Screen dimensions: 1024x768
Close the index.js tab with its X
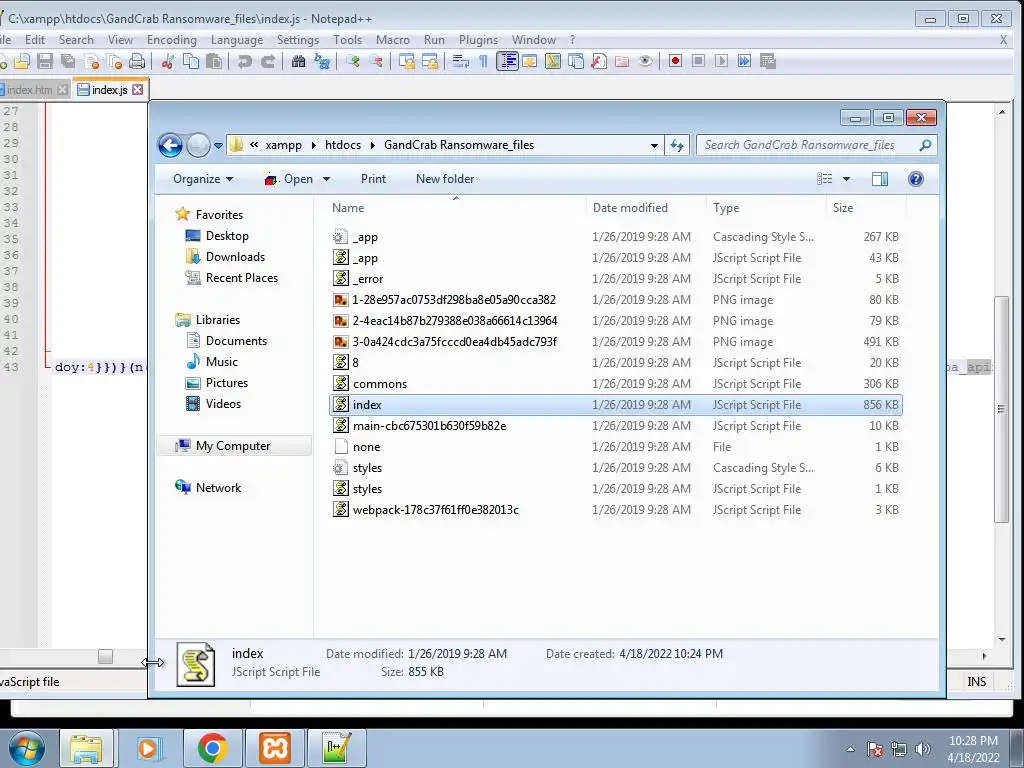[x=137, y=89]
